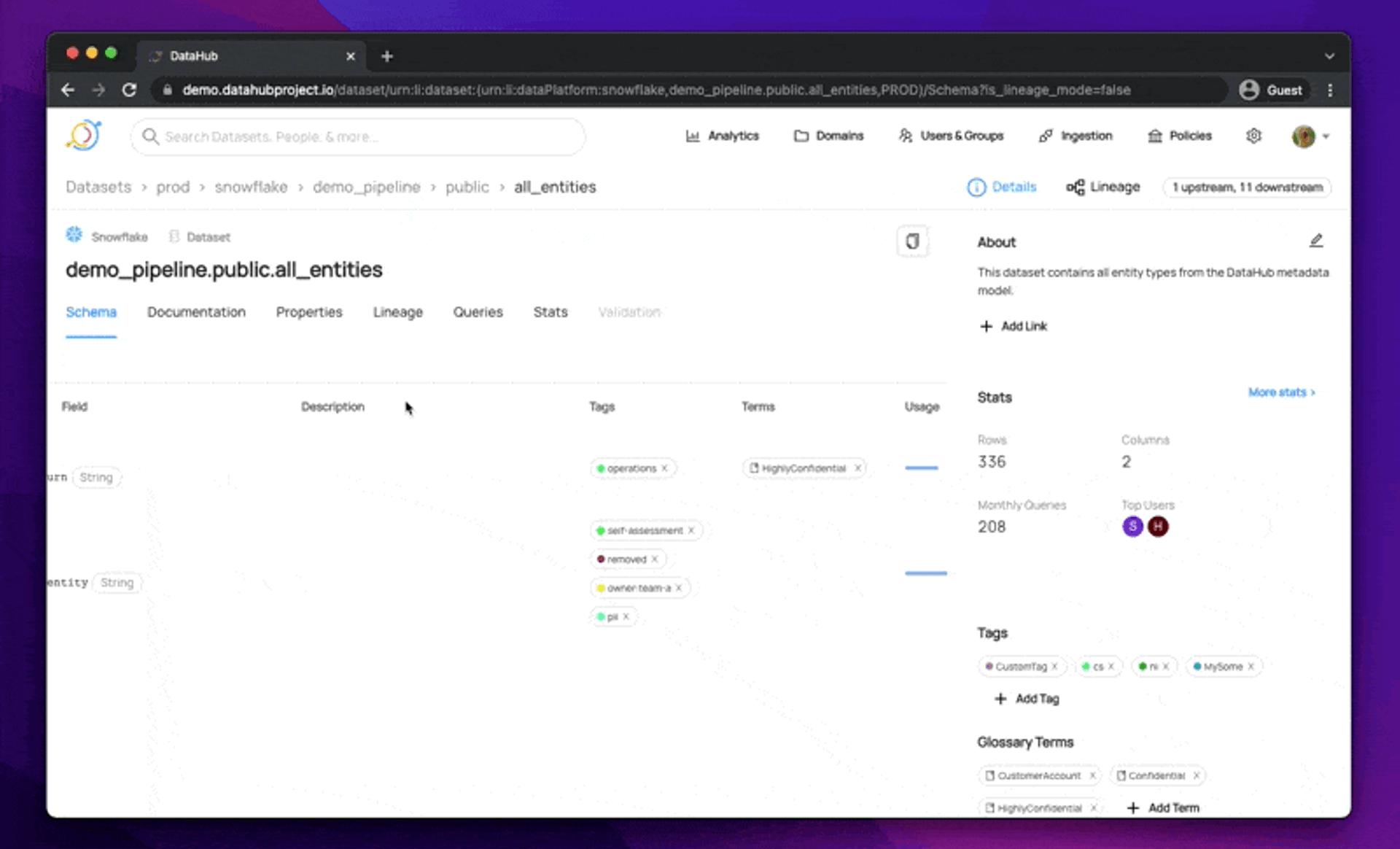
Task: Open a new browser tab
Action: 387,56
